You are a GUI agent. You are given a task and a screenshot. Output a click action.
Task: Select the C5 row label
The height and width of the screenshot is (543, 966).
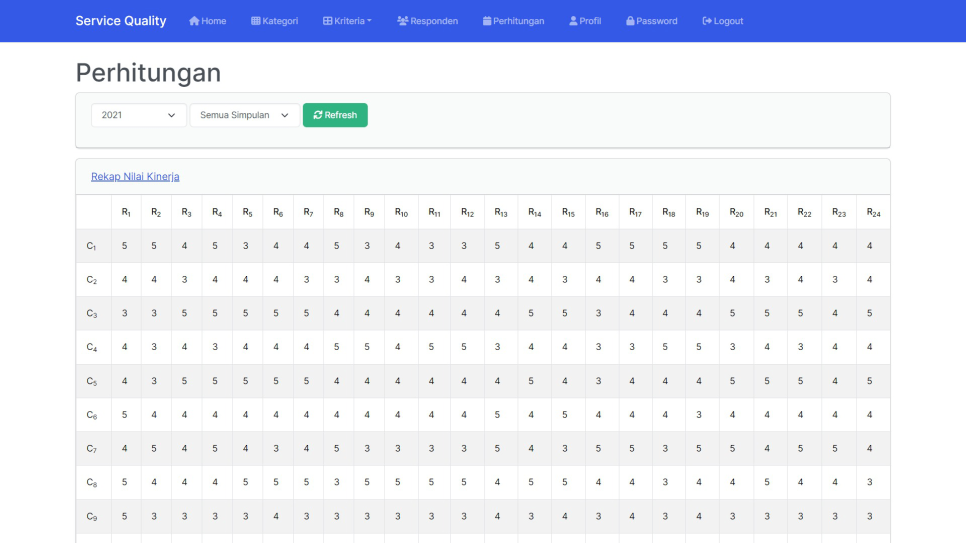(91, 381)
